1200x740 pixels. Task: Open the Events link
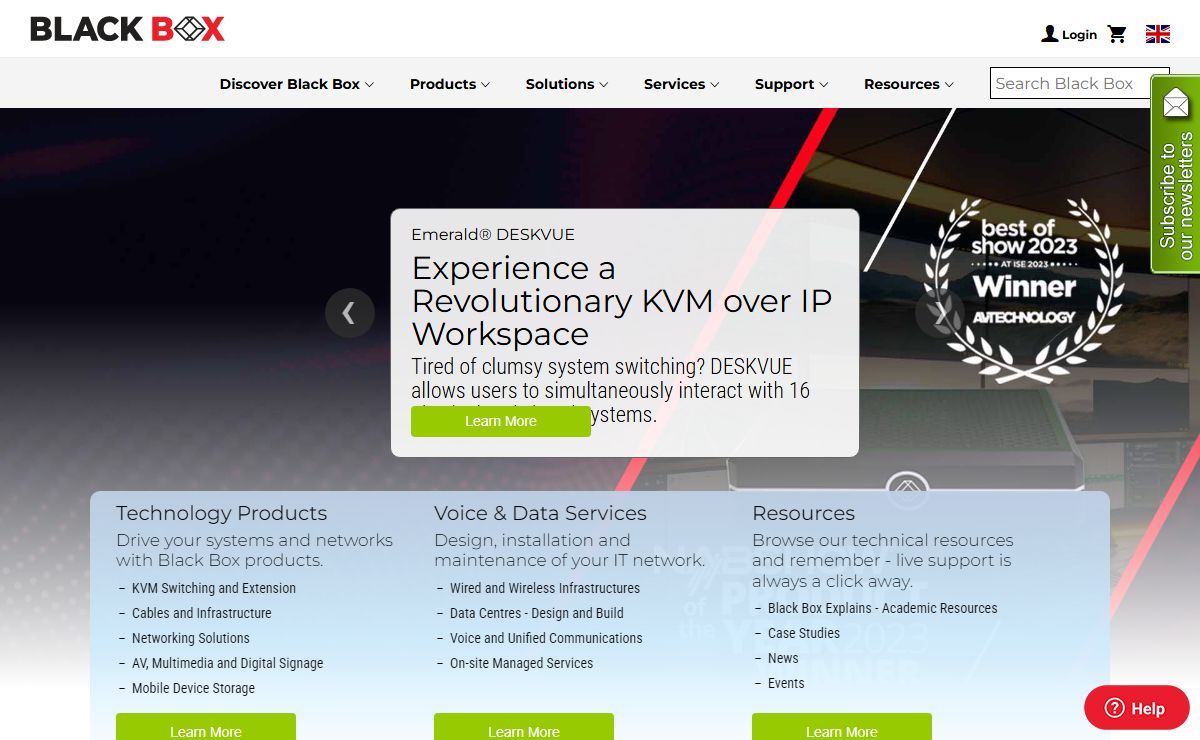pos(786,683)
